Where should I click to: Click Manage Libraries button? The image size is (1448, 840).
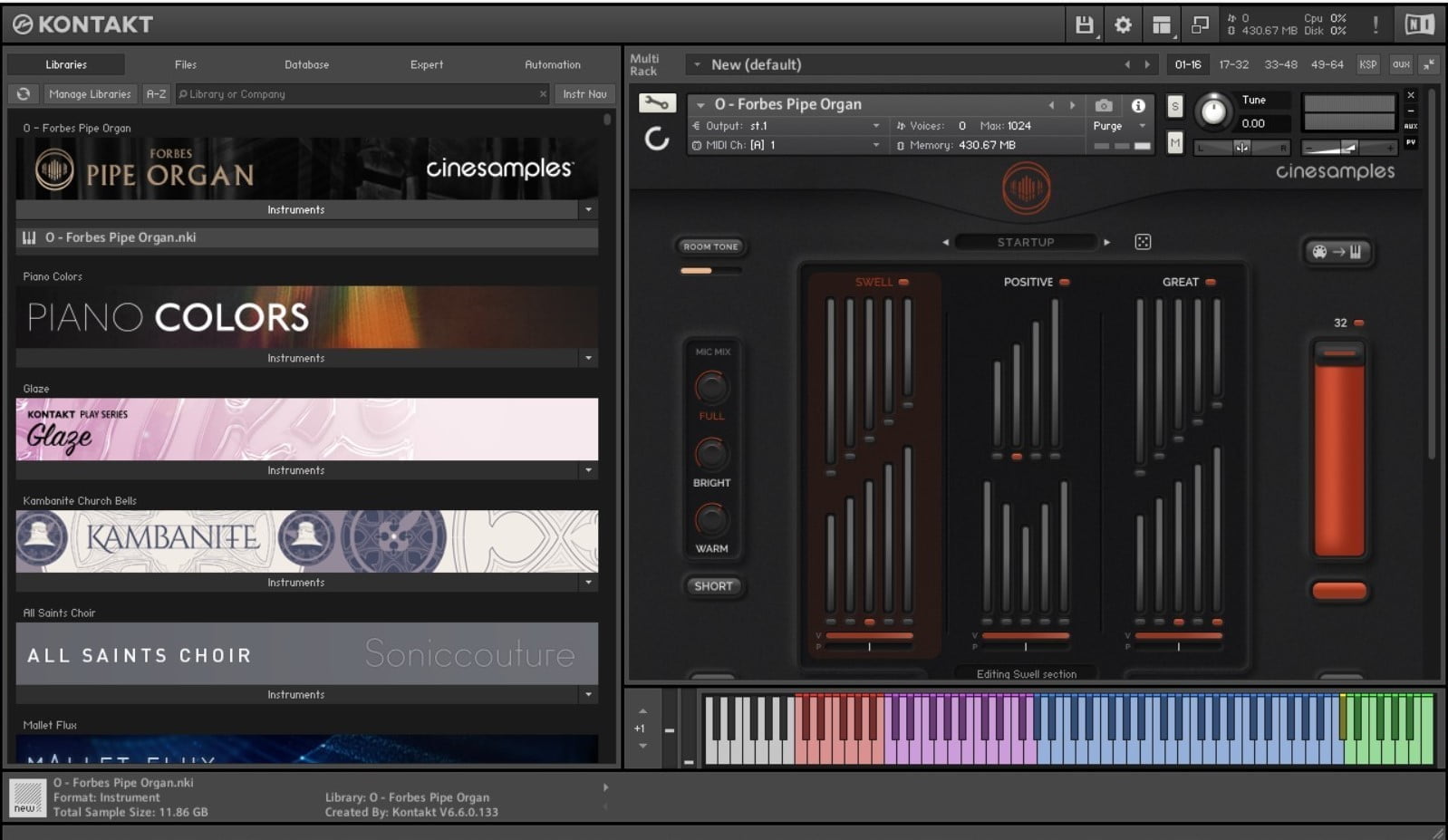click(90, 94)
